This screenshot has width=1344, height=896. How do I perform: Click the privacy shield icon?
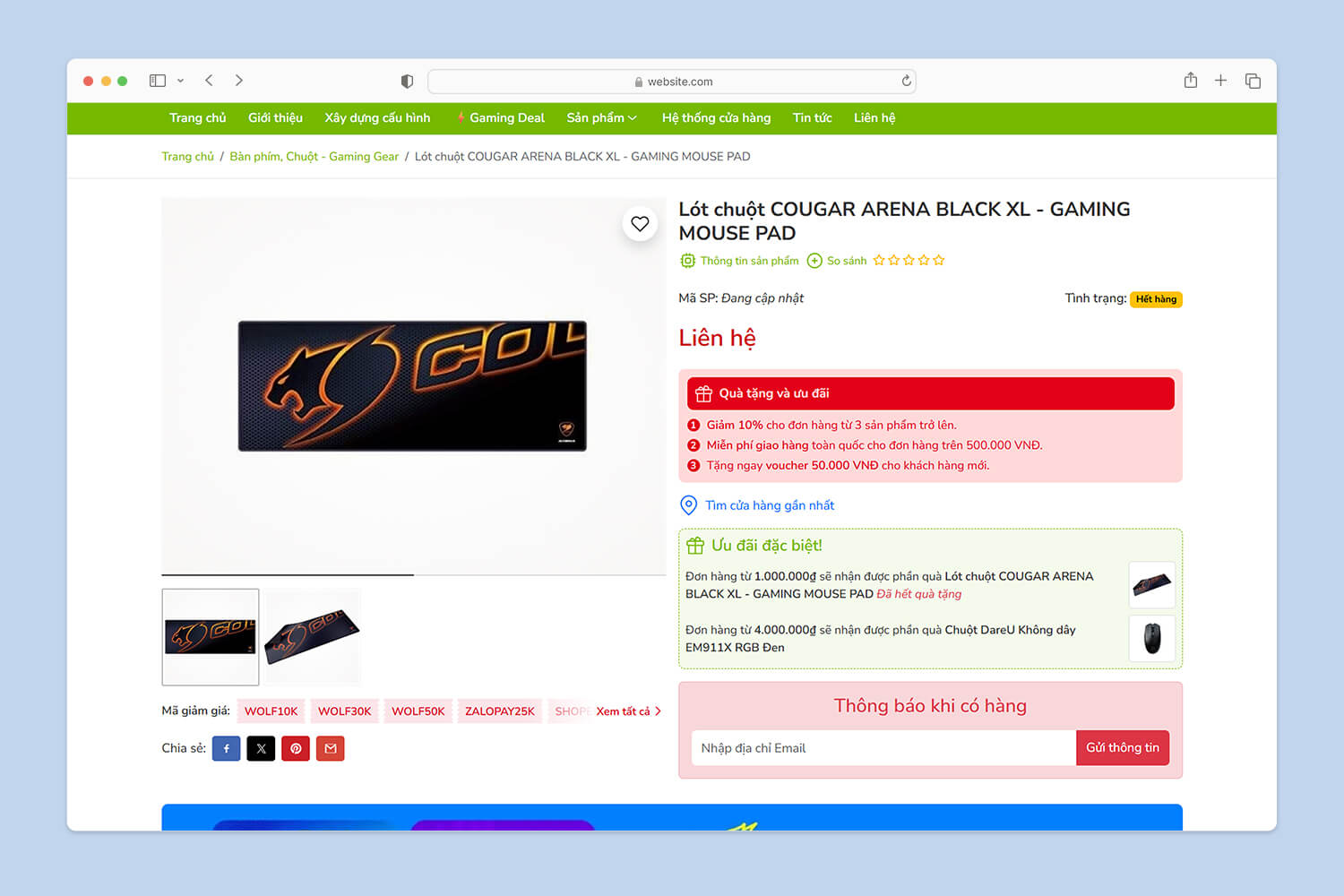coord(407,82)
